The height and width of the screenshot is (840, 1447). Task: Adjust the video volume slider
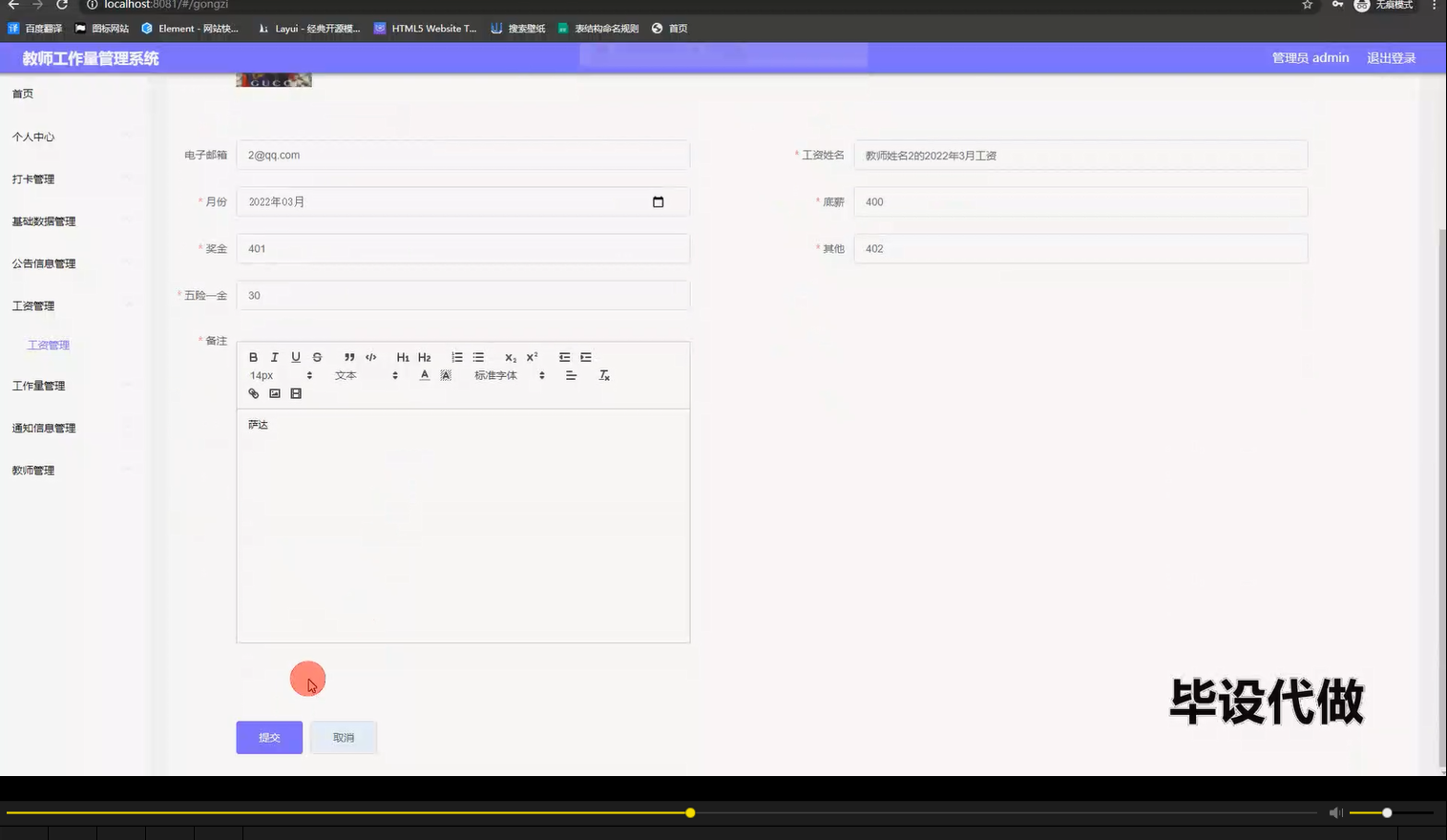click(1392, 813)
